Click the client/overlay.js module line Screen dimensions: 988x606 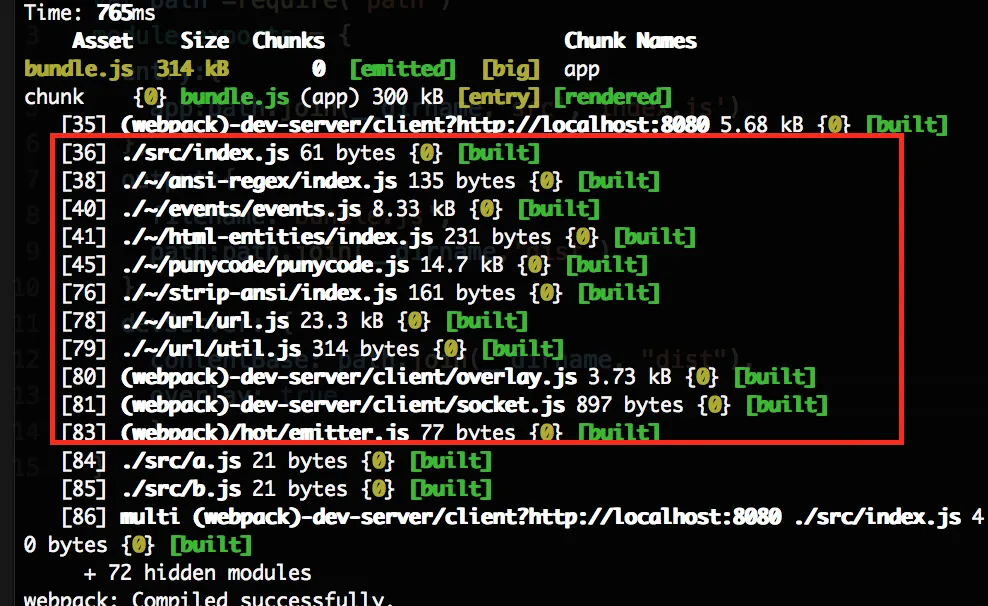click(x=439, y=377)
